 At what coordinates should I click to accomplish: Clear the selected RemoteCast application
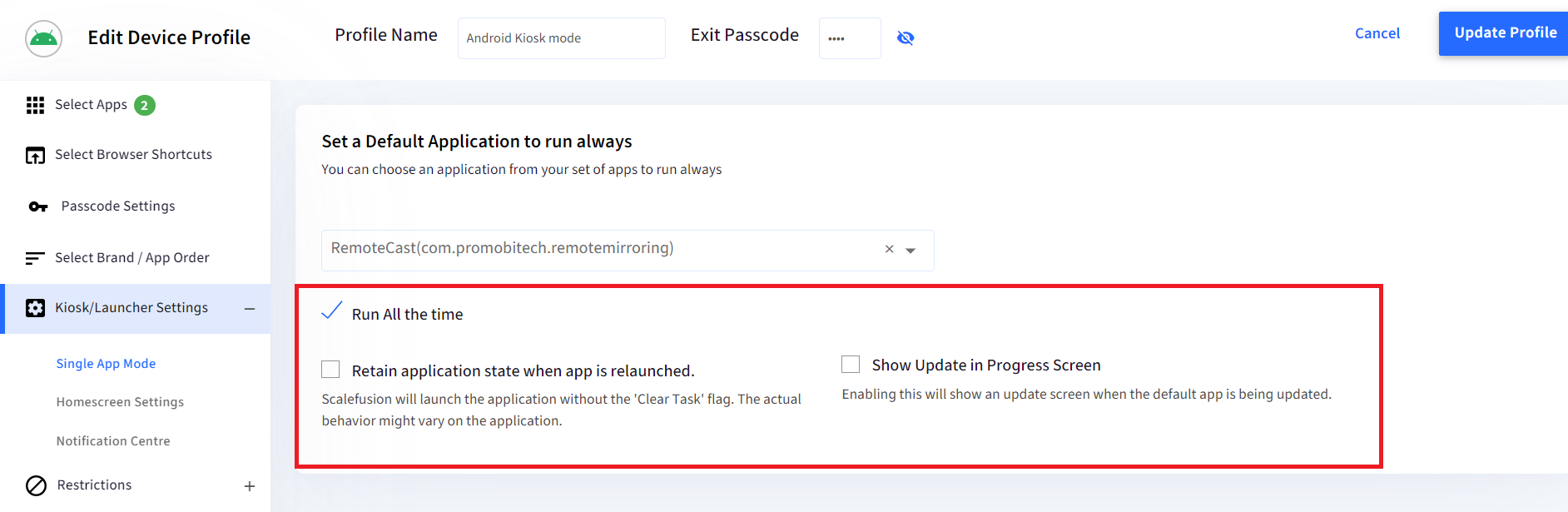tap(889, 249)
